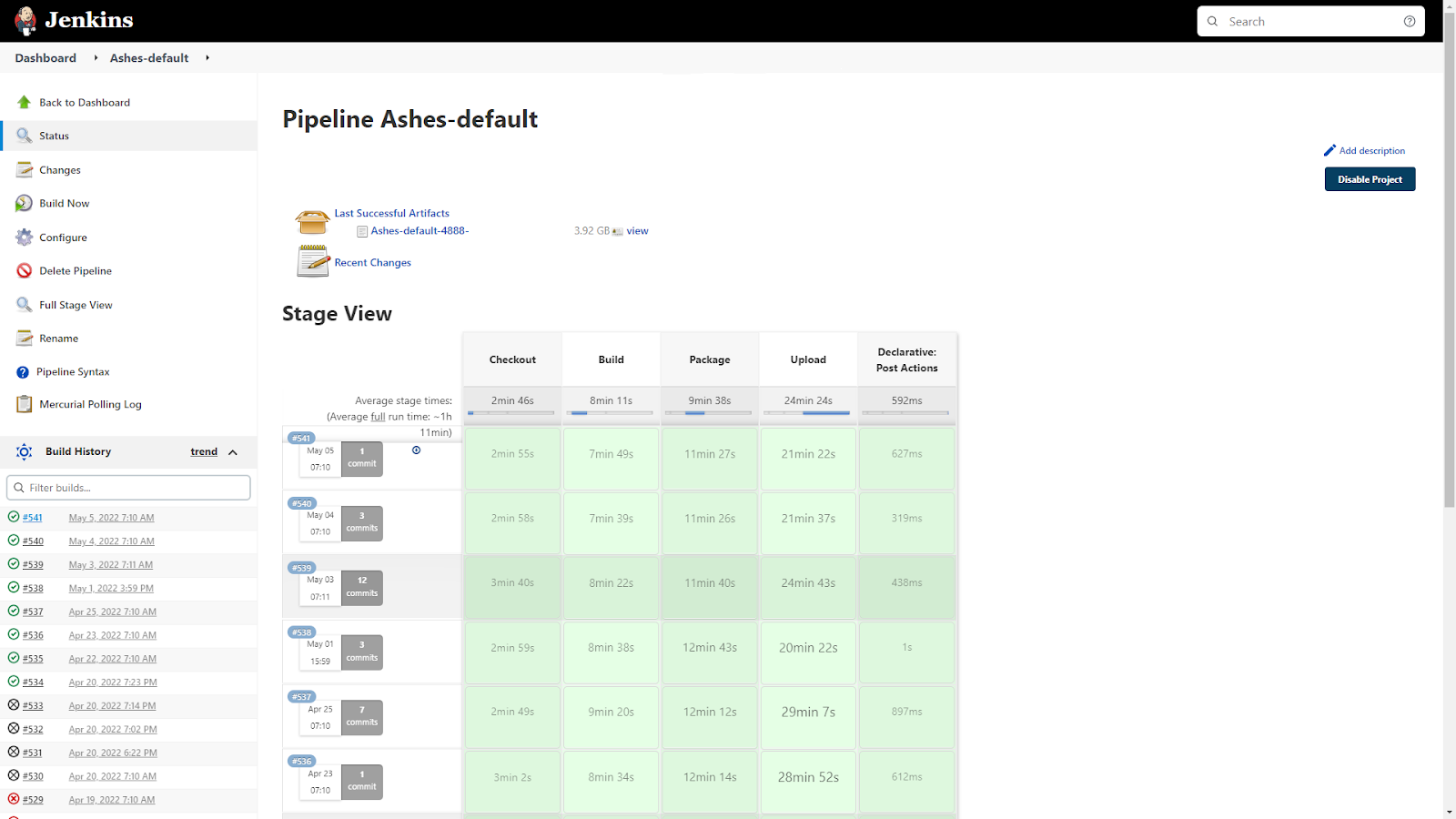Click the Post Actions cell showing 897ms
This screenshot has width=1456, height=819.
(x=906, y=713)
